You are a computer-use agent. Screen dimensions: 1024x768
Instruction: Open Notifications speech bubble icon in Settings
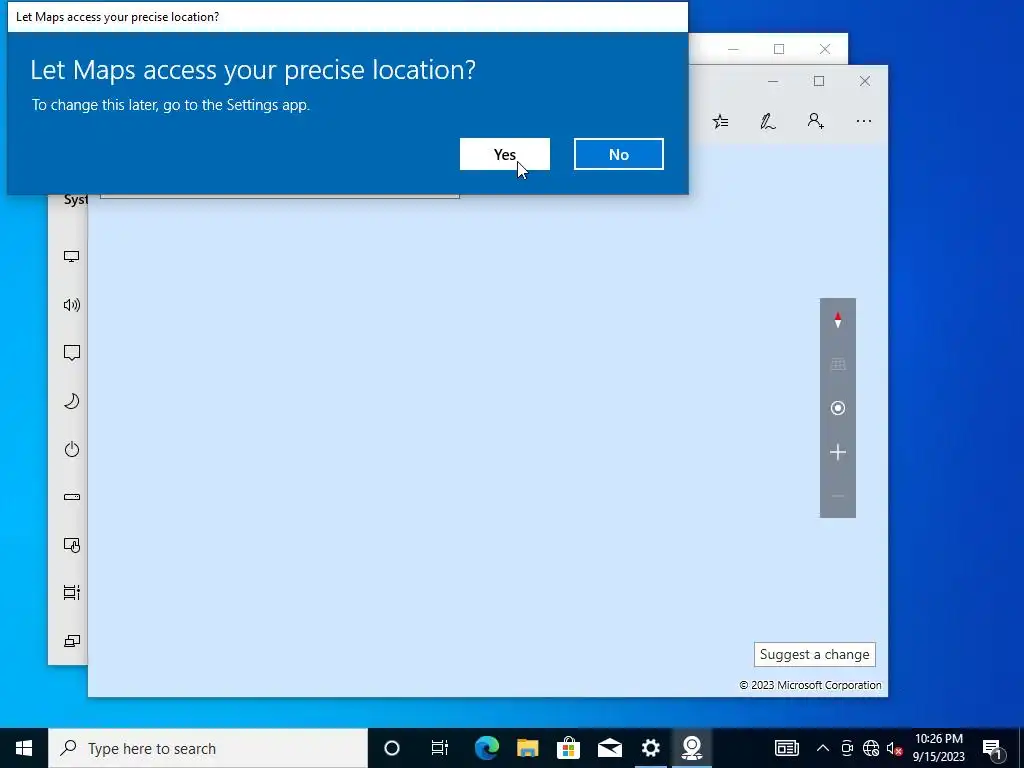pos(71,353)
